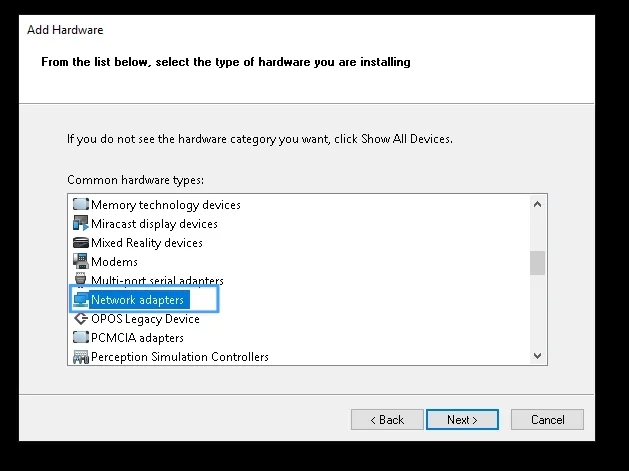
Task: Click the Multi-port serial adapters icon
Action: click(81, 281)
